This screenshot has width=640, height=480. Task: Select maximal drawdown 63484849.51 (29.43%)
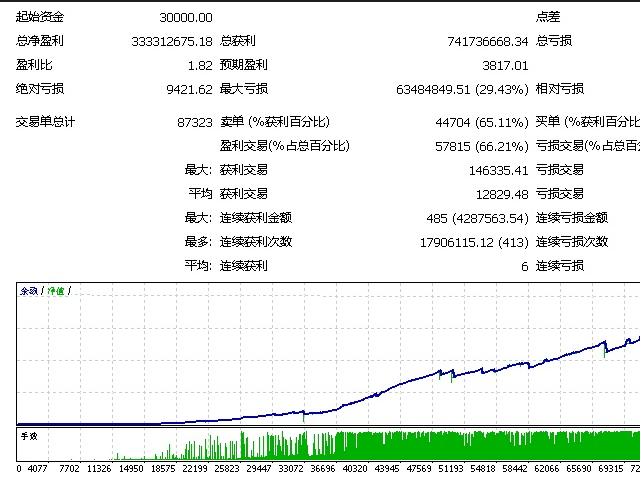462,90
